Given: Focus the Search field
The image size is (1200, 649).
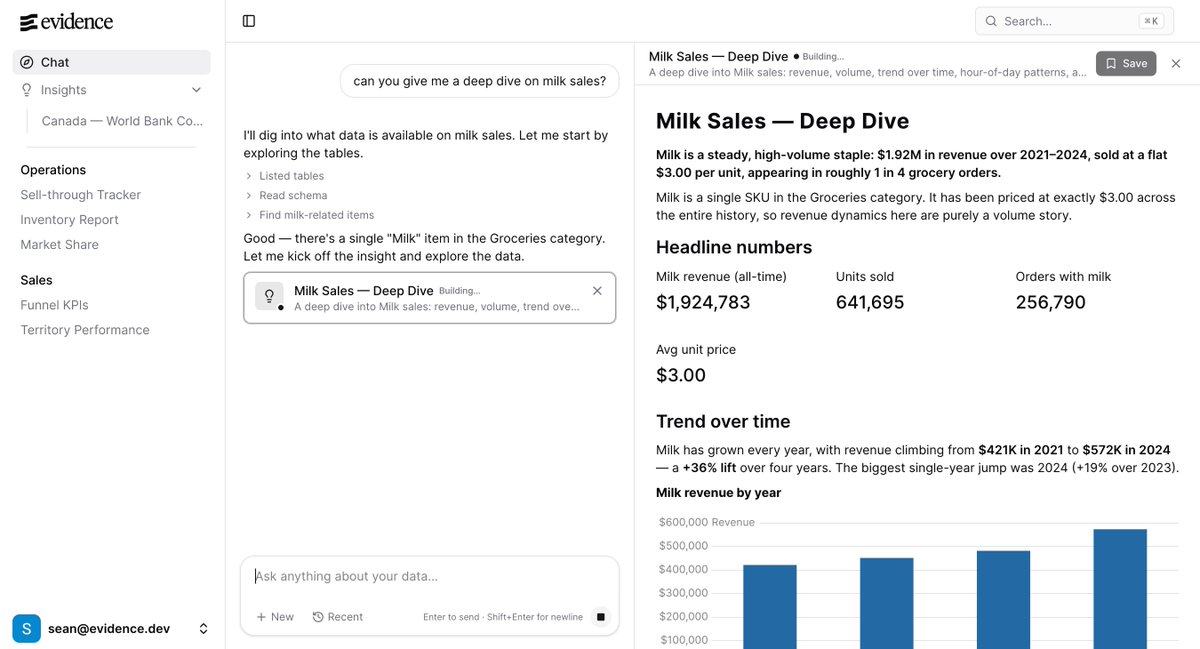Looking at the screenshot, I should [1075, 21].
